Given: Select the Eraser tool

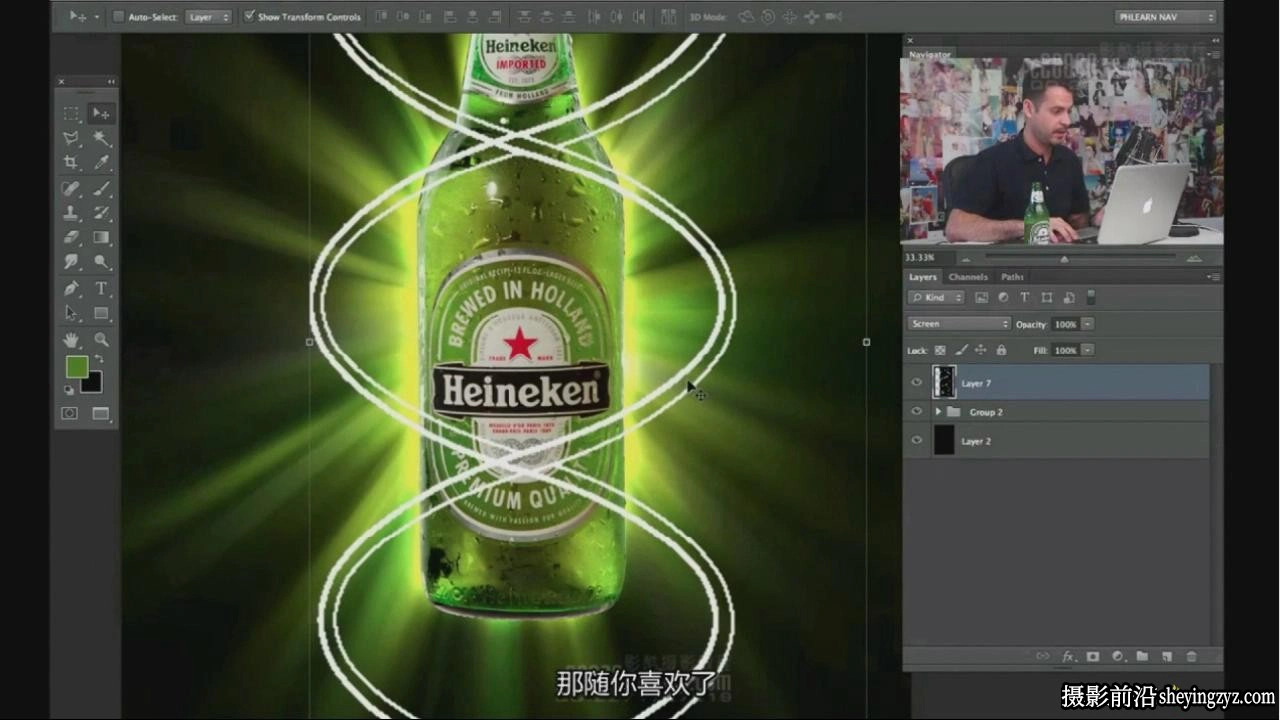Looking at the screenshot, I should pos(71,238).
